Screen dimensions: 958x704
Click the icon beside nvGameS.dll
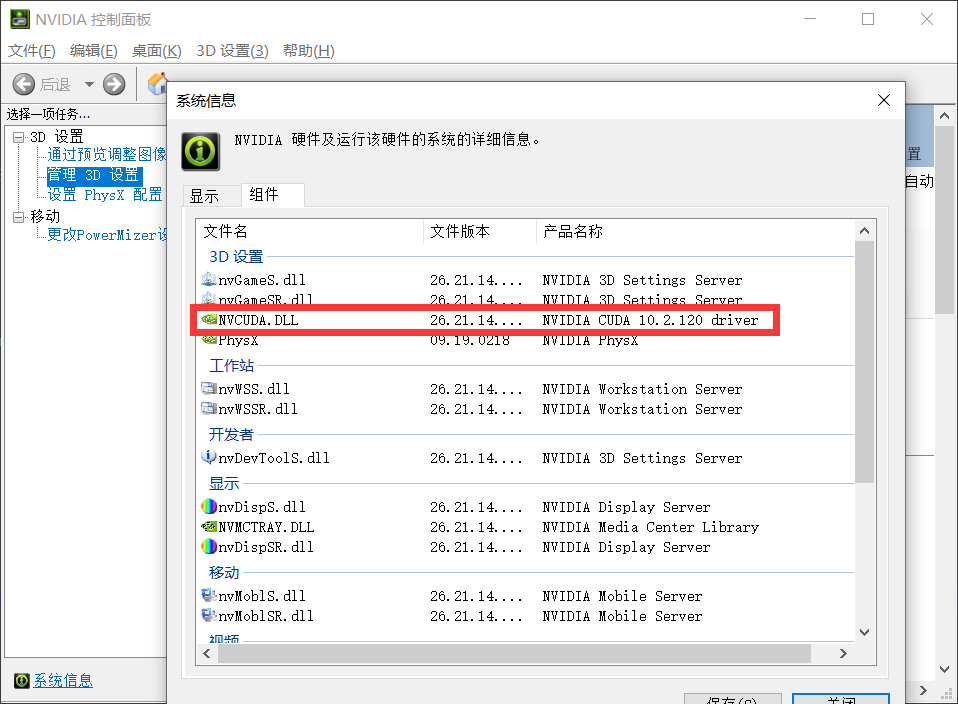tap(208, 280)
